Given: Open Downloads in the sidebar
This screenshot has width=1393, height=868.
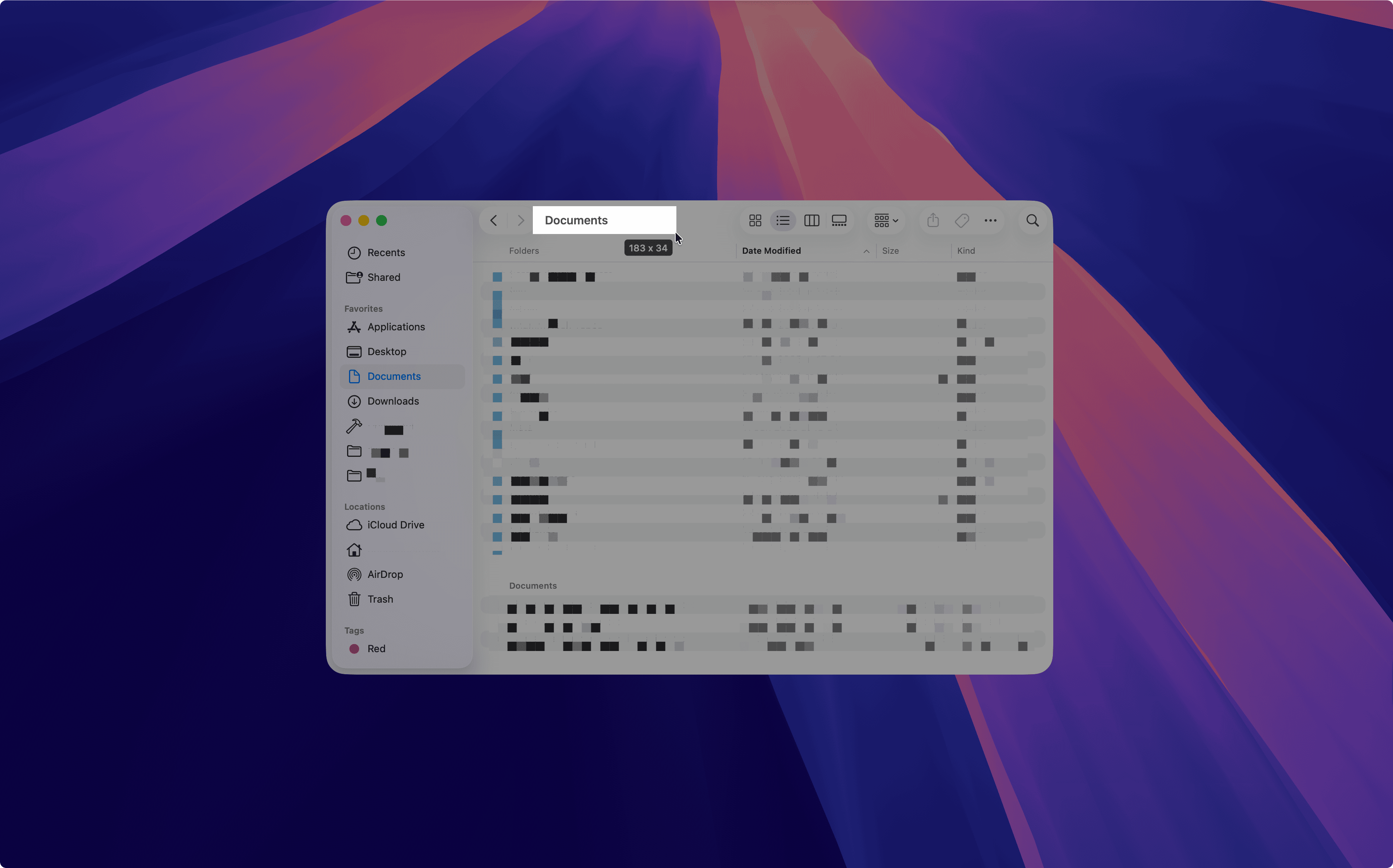Looking at the screenshot, I should (393, 401).
